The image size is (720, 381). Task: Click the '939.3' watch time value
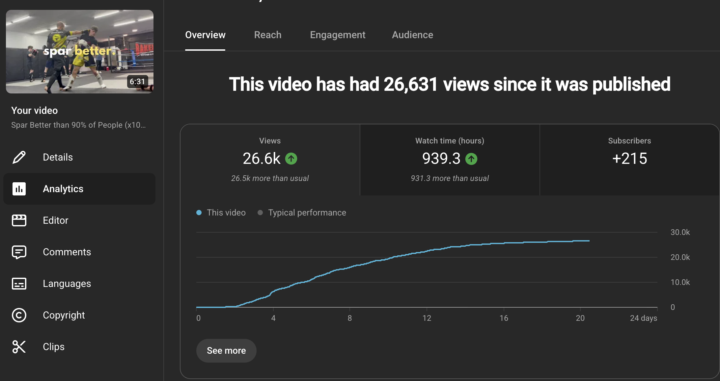click(441, 159)
